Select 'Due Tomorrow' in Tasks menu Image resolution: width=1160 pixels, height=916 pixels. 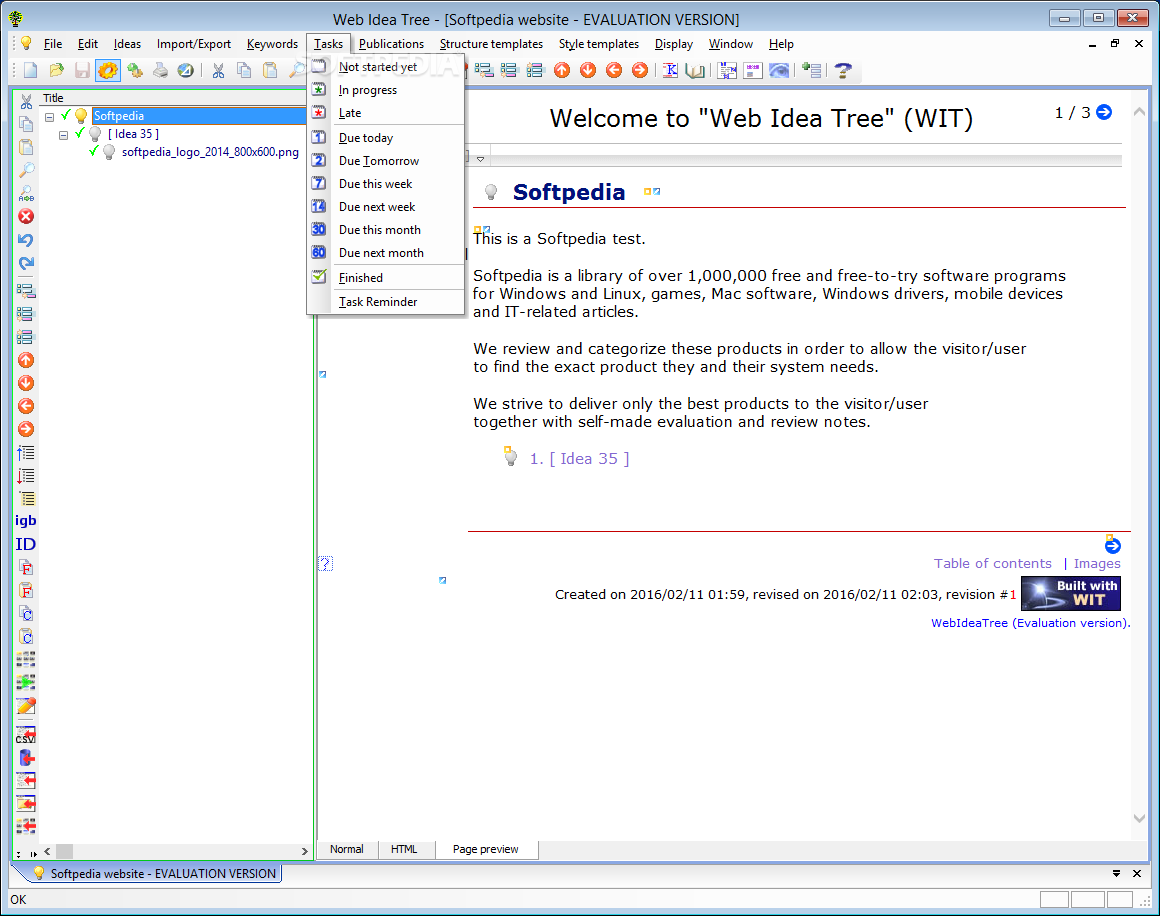point(385,161)
